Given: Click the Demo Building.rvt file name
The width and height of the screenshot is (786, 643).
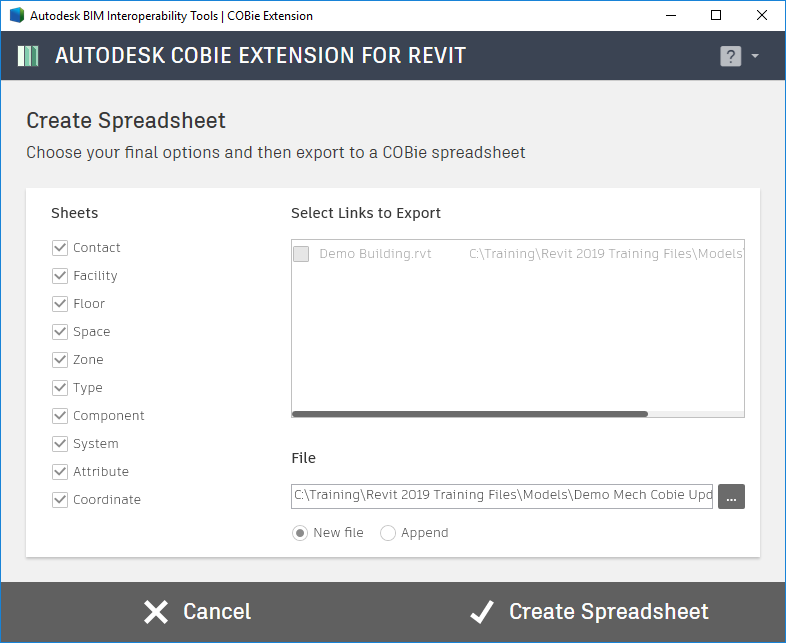Looking at the screenshot, I should point(375,254).
